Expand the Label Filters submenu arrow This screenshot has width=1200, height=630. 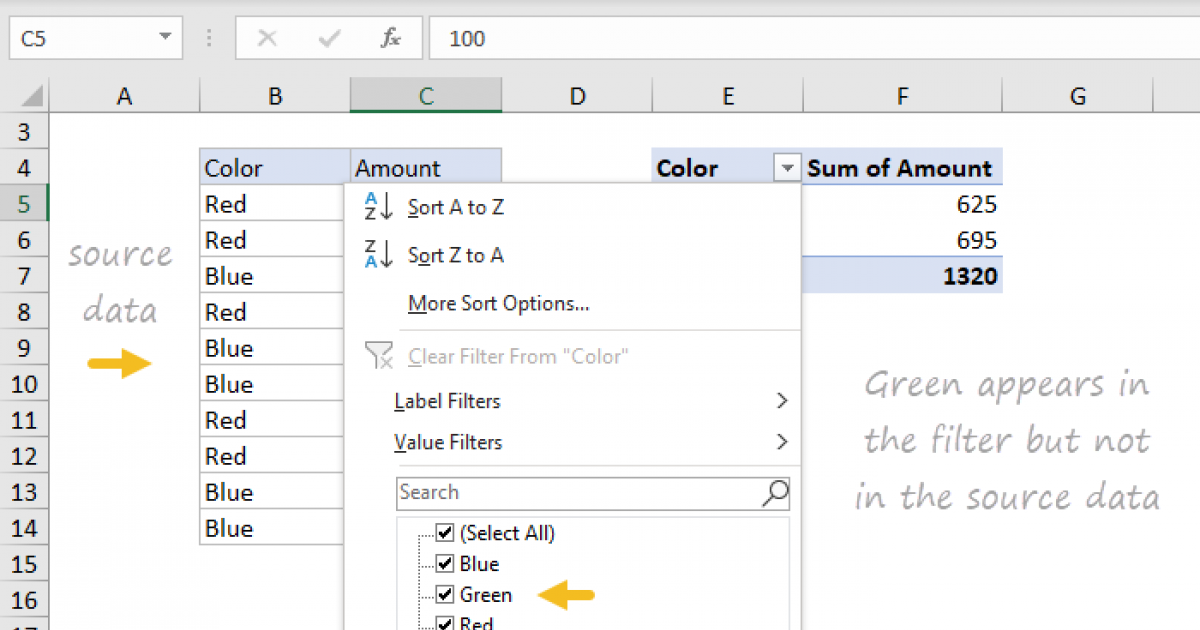click(783, 401)
